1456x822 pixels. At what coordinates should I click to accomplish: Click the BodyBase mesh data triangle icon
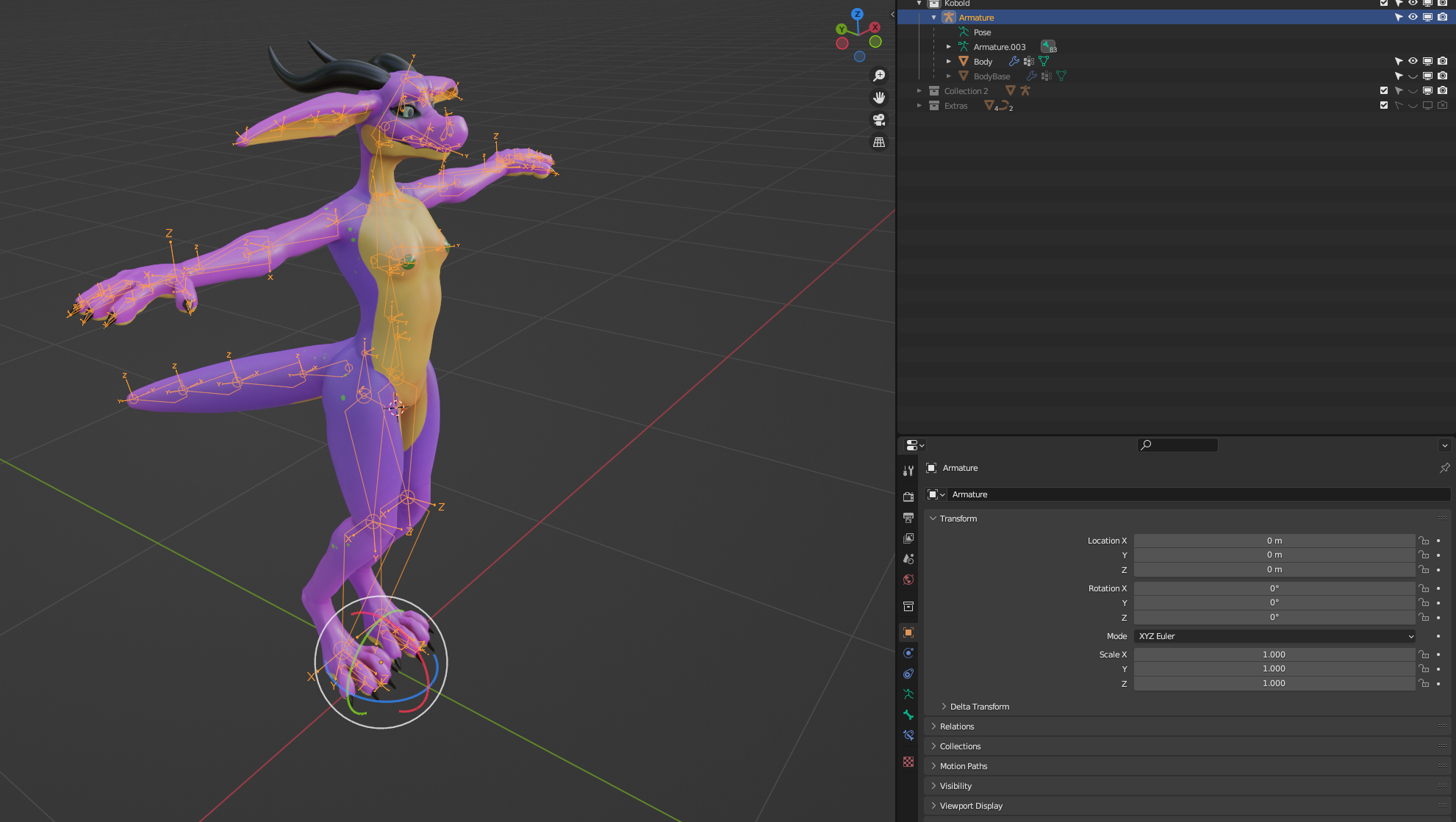click(x=1061, y=76)
